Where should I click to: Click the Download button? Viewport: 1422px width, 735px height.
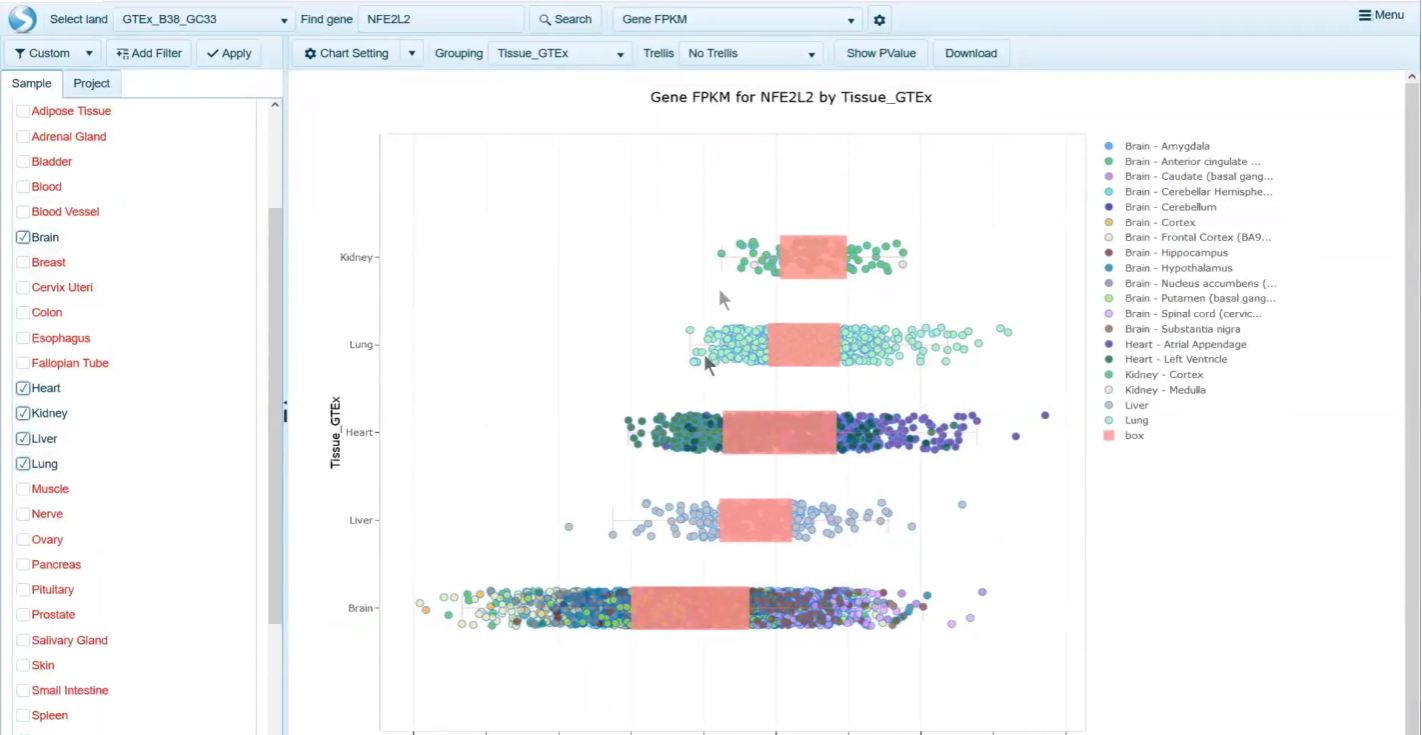971,53
